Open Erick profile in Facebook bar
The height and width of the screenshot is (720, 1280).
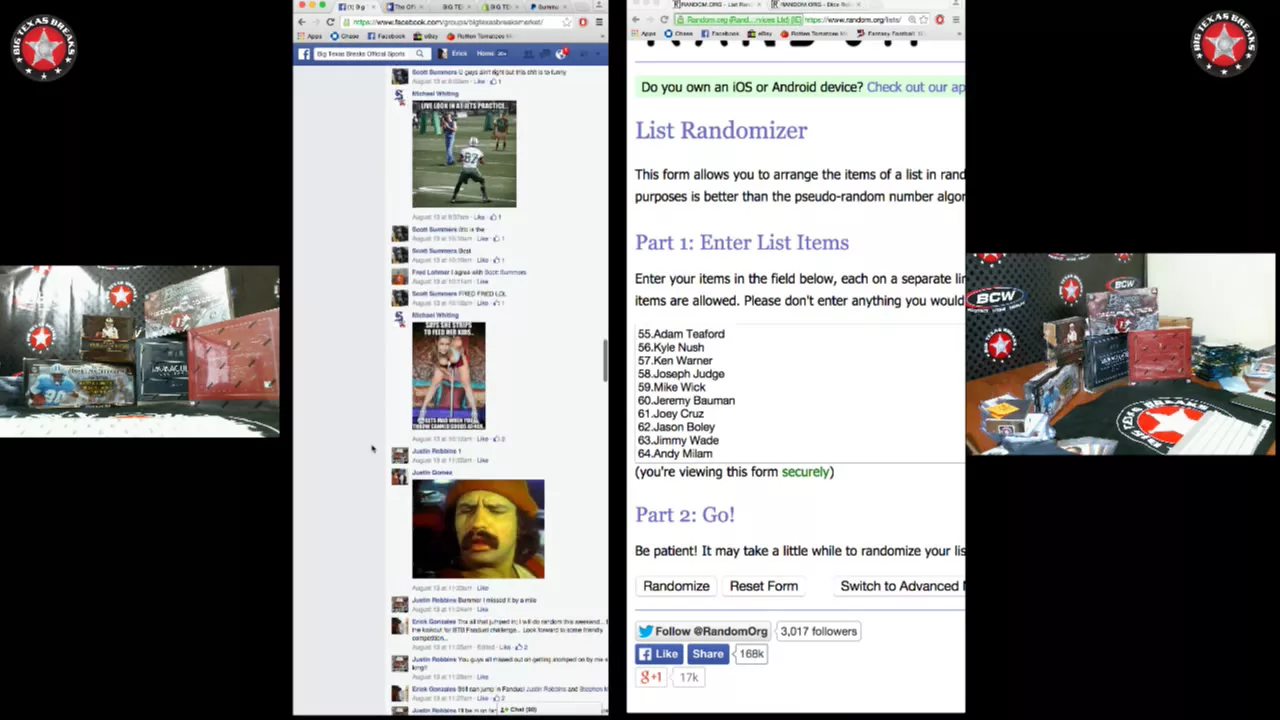453,54
